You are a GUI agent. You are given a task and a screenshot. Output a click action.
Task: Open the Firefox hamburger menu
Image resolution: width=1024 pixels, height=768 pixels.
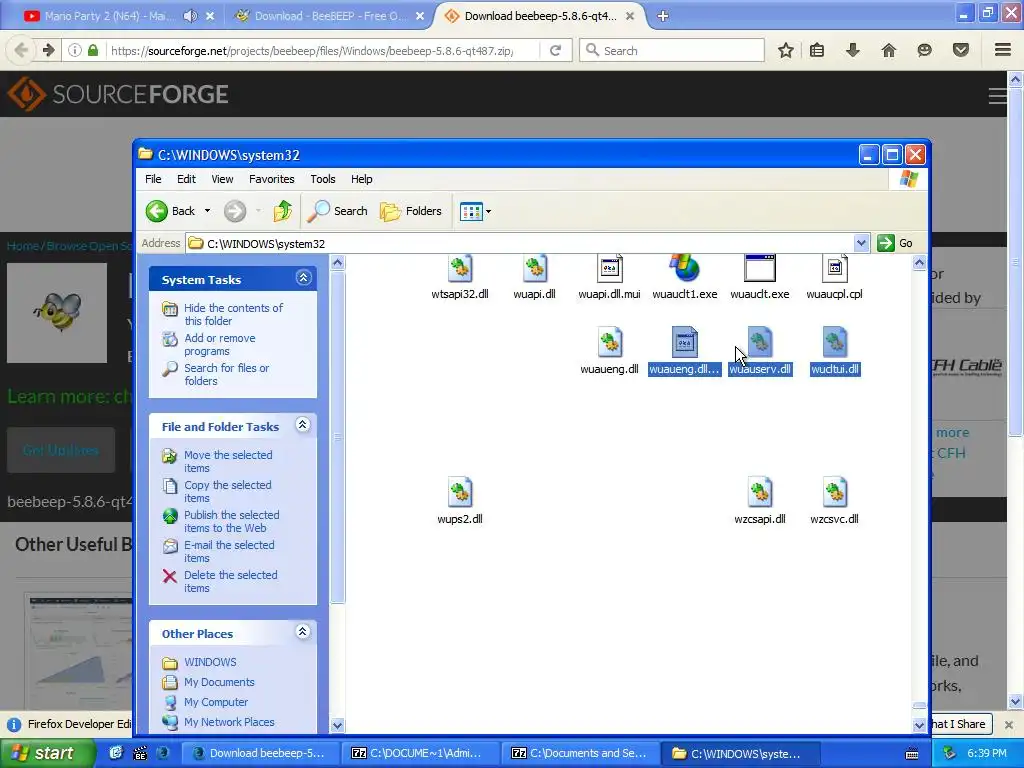[1002, 50]
